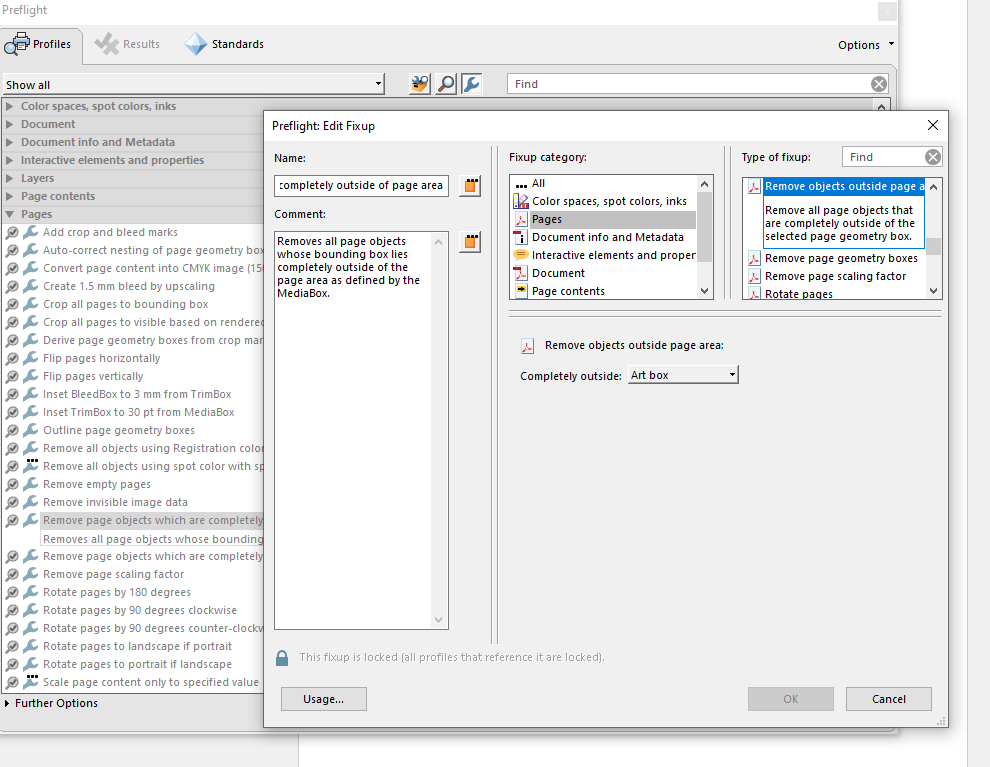Click wrench icon of Scale page content
Image resolution: width=990 pixels, height=767 pixels.
click(30, 682)
